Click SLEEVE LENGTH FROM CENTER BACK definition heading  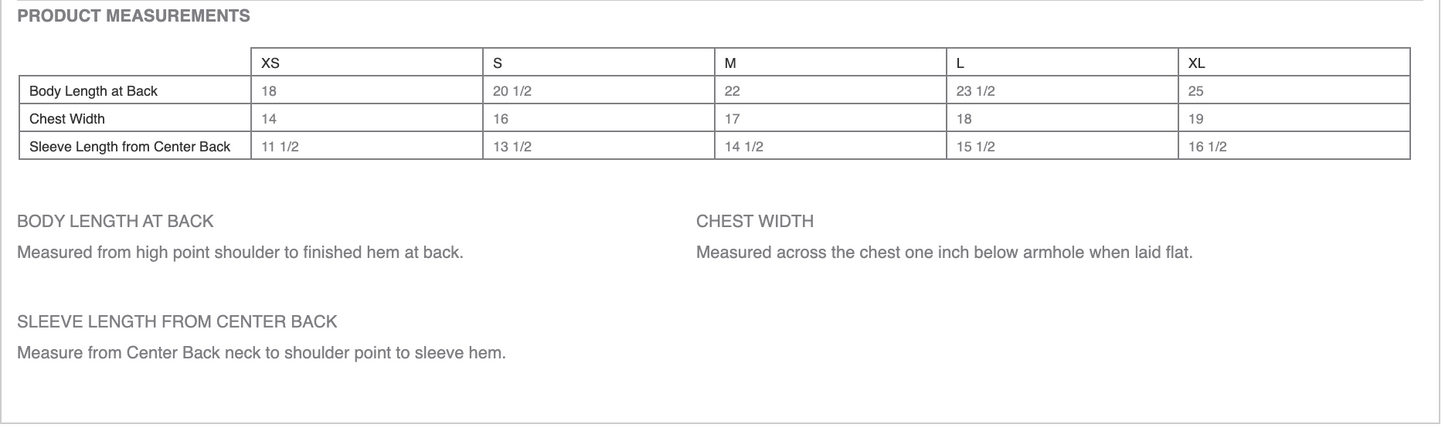click(x=177, y=322)
